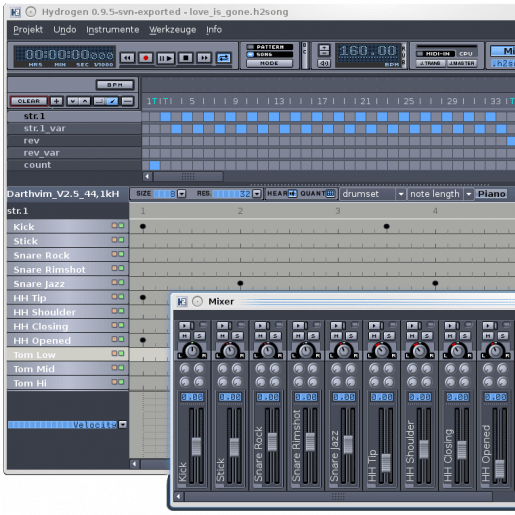The width and height of the screenshot is (515, 515).
Task: Solo the HH Closing mixer channel
Action: coord(465,336)
